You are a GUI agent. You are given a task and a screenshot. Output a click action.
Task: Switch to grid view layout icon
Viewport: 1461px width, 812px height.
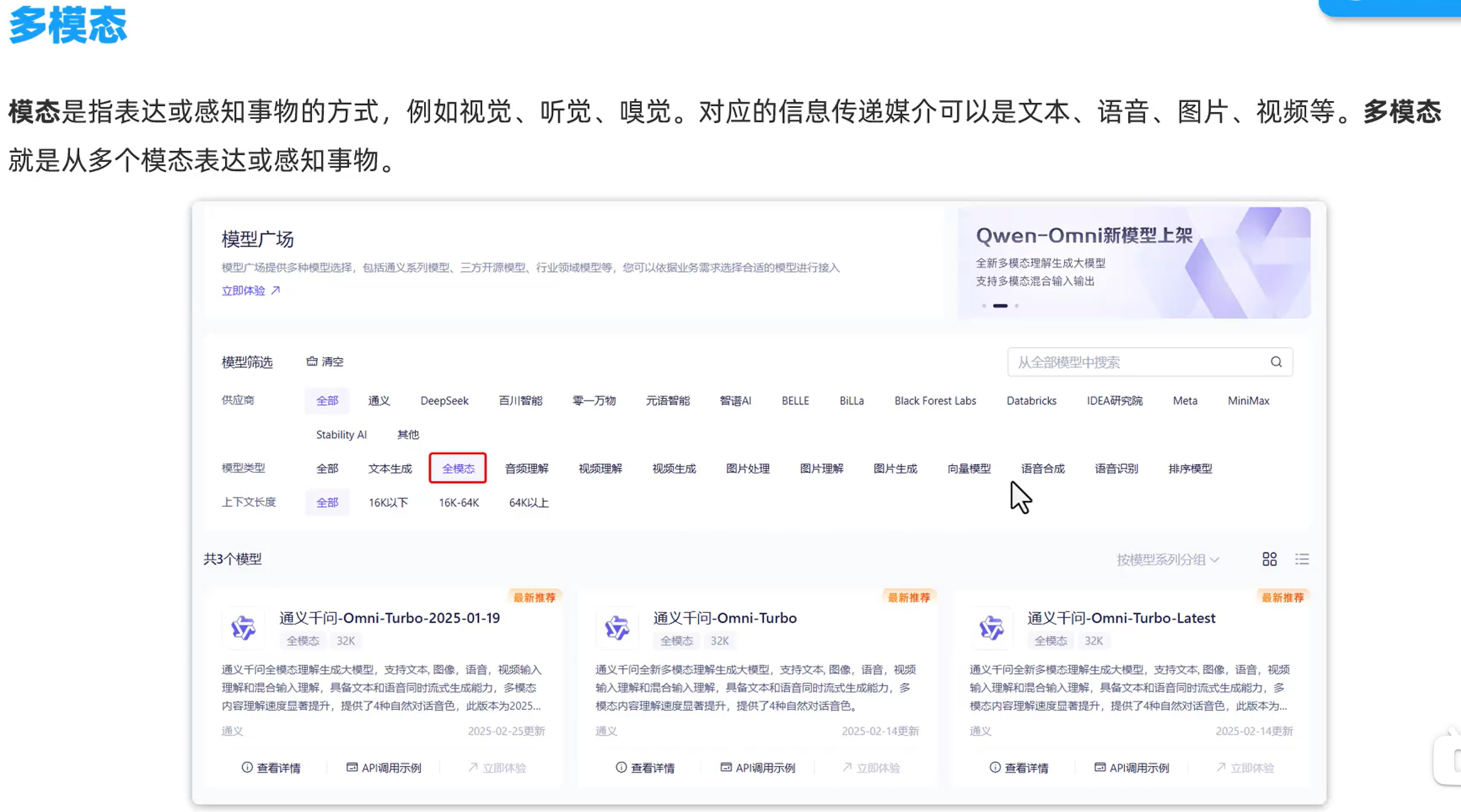tap(1269, 559)
